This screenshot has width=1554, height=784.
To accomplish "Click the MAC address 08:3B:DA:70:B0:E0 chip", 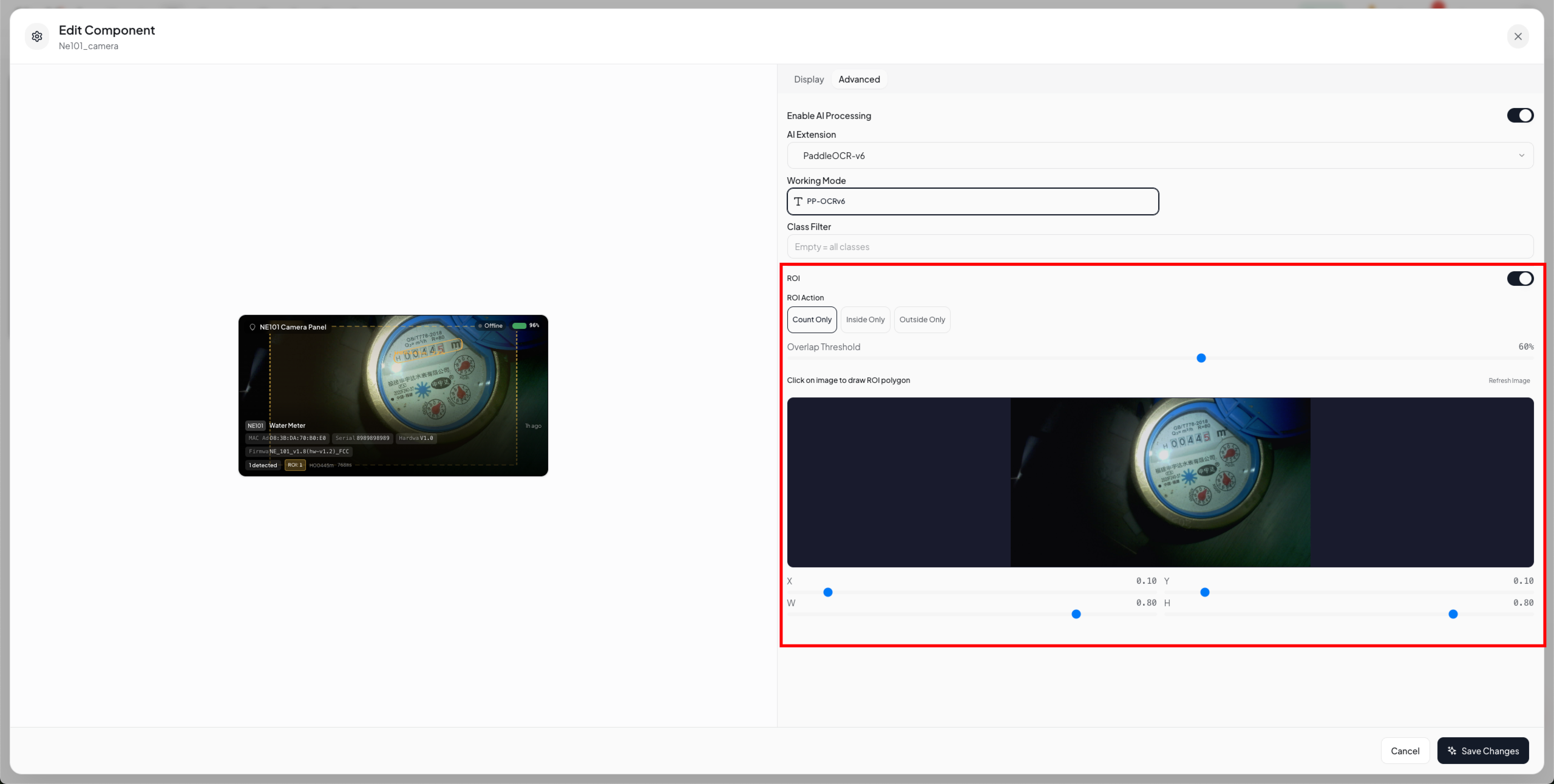I will 287,438.
